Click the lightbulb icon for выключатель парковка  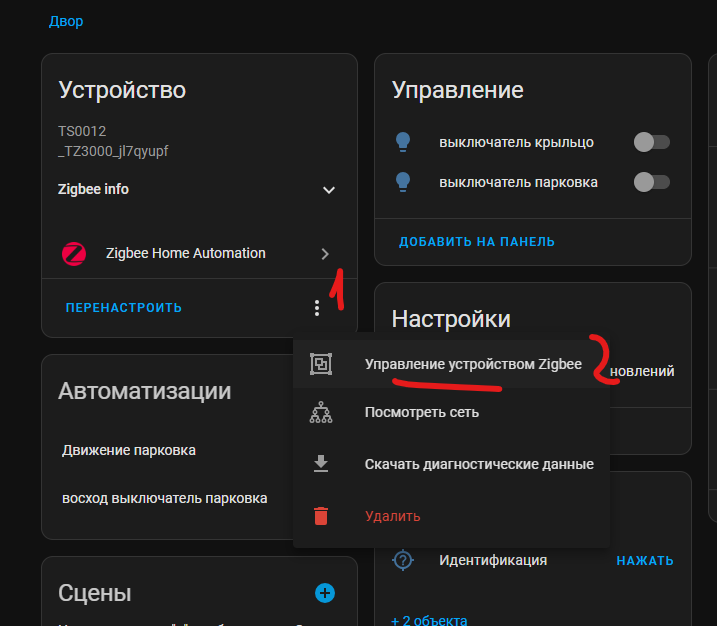403,182
